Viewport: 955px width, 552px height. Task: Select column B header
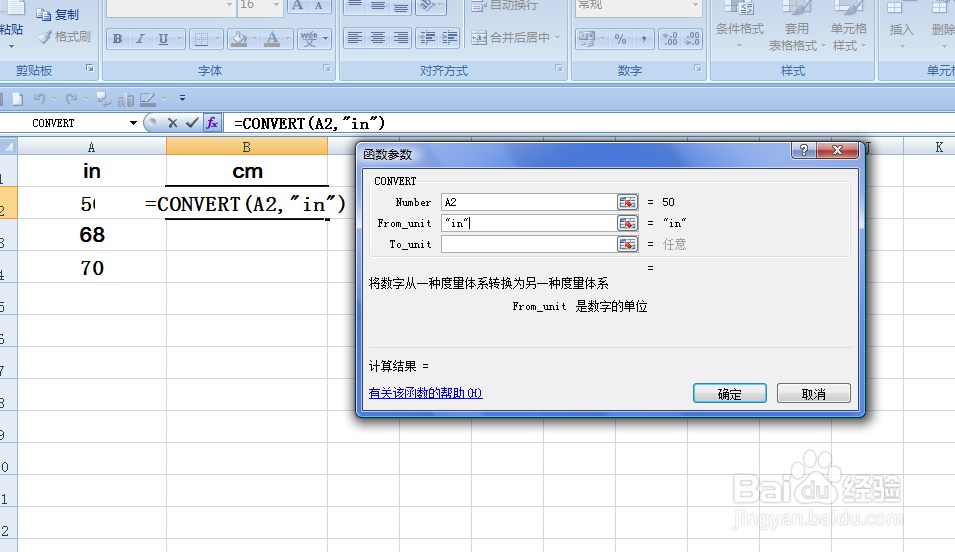click(247, 147)
